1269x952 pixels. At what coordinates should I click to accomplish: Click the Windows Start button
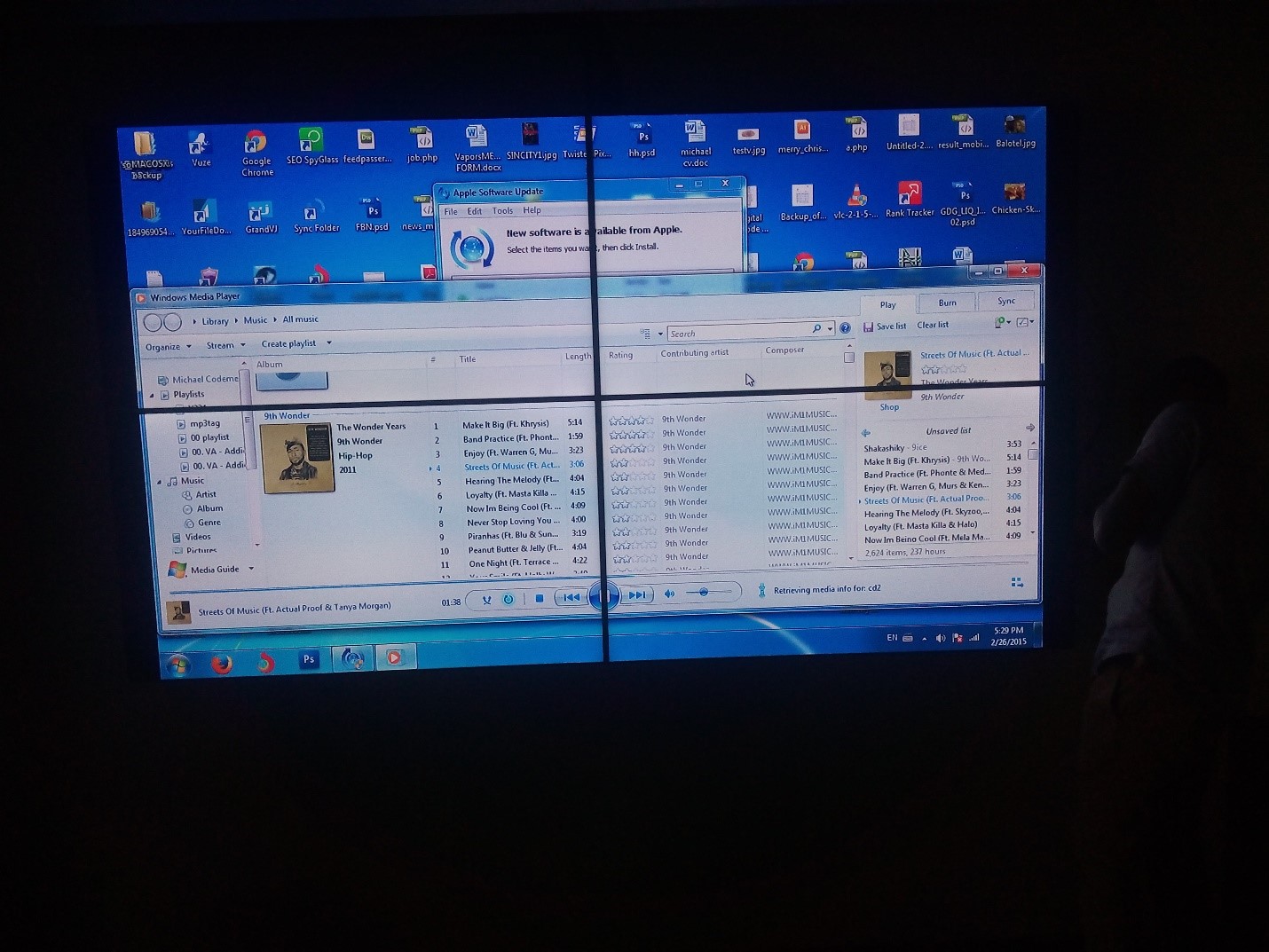point(177,664)
